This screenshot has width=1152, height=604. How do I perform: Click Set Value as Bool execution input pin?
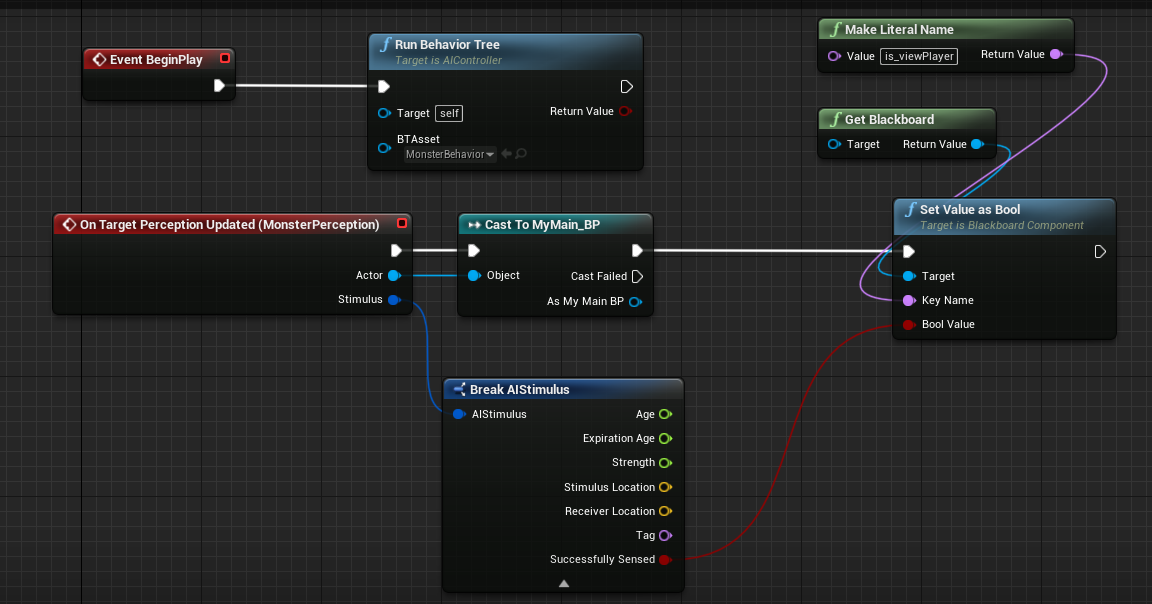[909, 251]
